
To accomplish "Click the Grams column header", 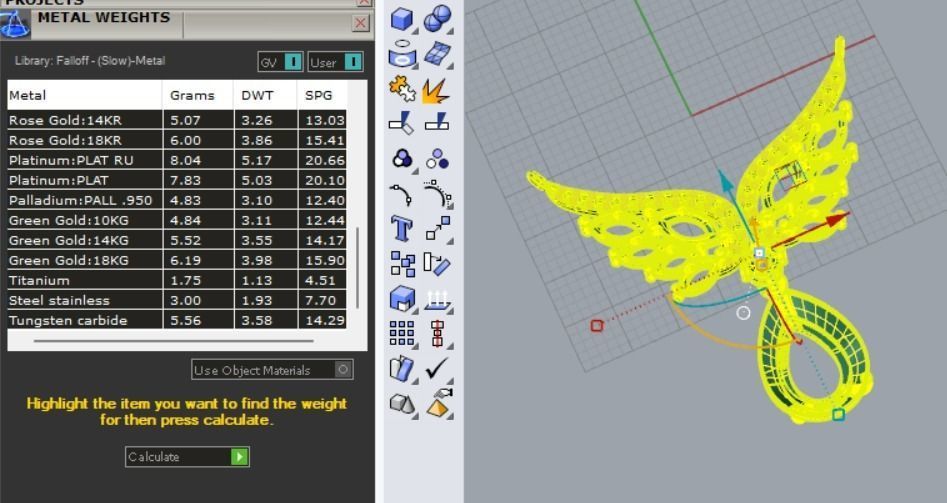I will [197, 95].
